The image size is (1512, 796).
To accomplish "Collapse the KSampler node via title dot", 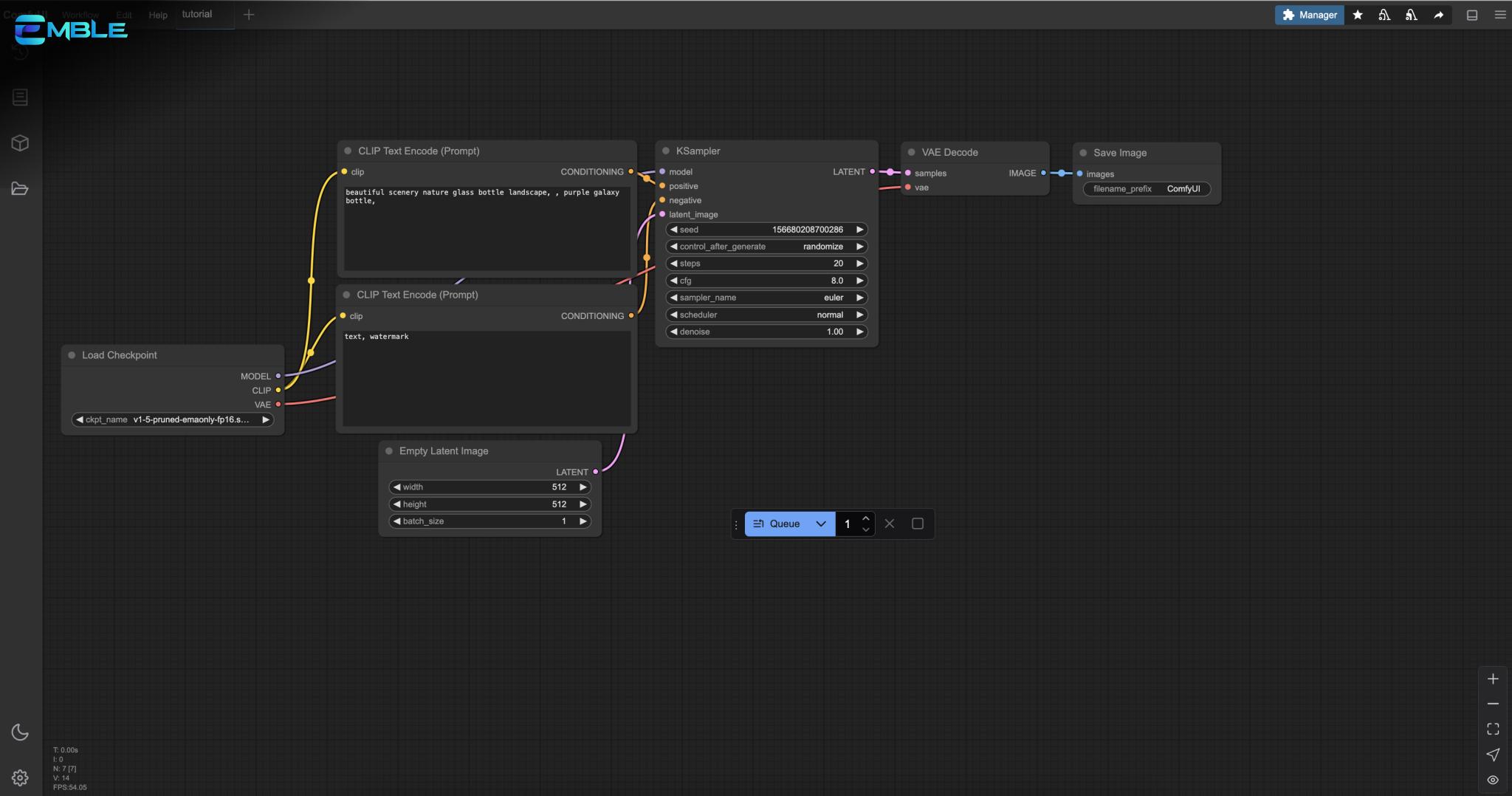I will point(666,151).
